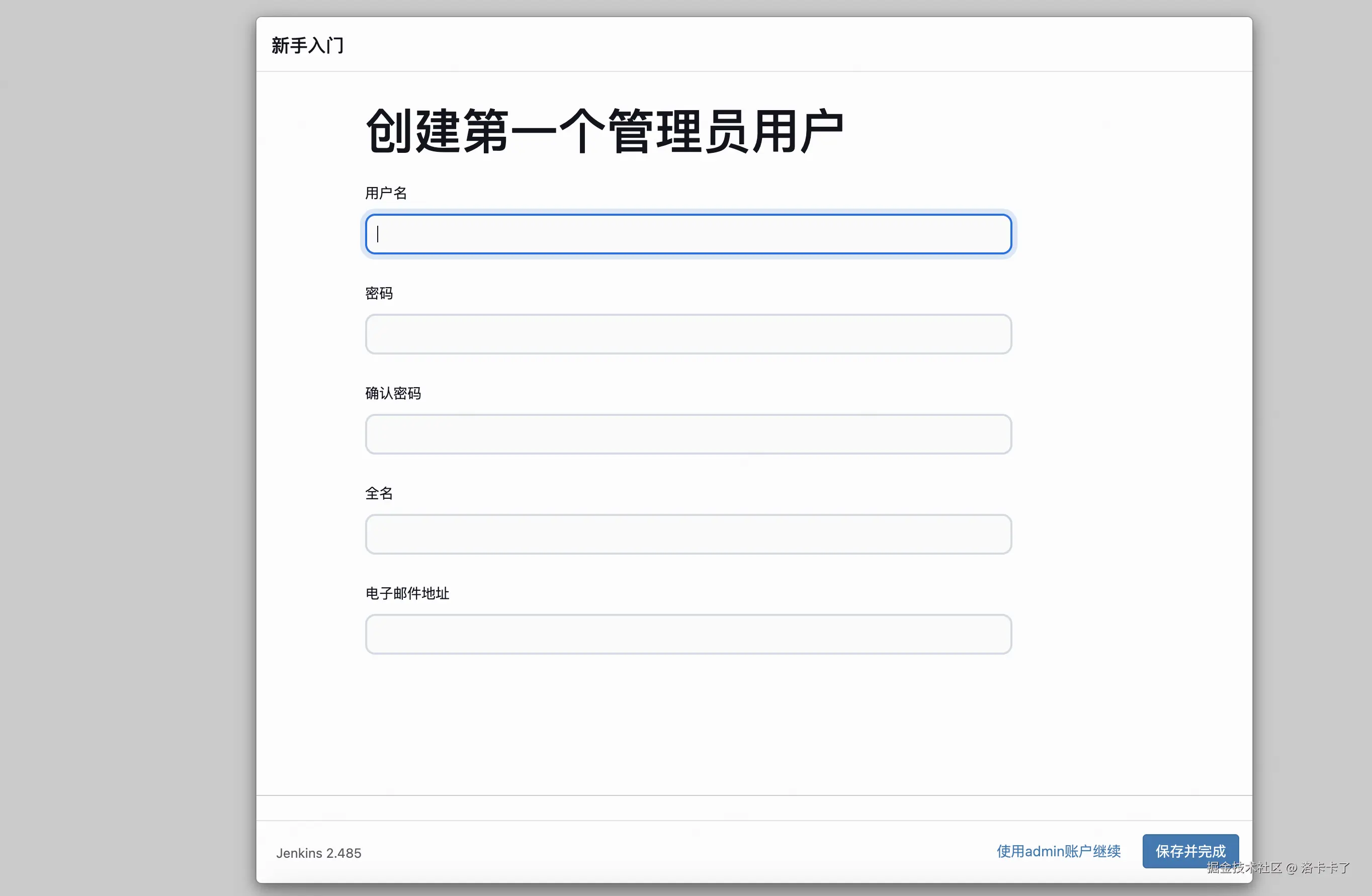This screenshot has height=896, width=1372.
Task: Click the Jenkins 2.485 version text
Action: [x=318, y=853]
